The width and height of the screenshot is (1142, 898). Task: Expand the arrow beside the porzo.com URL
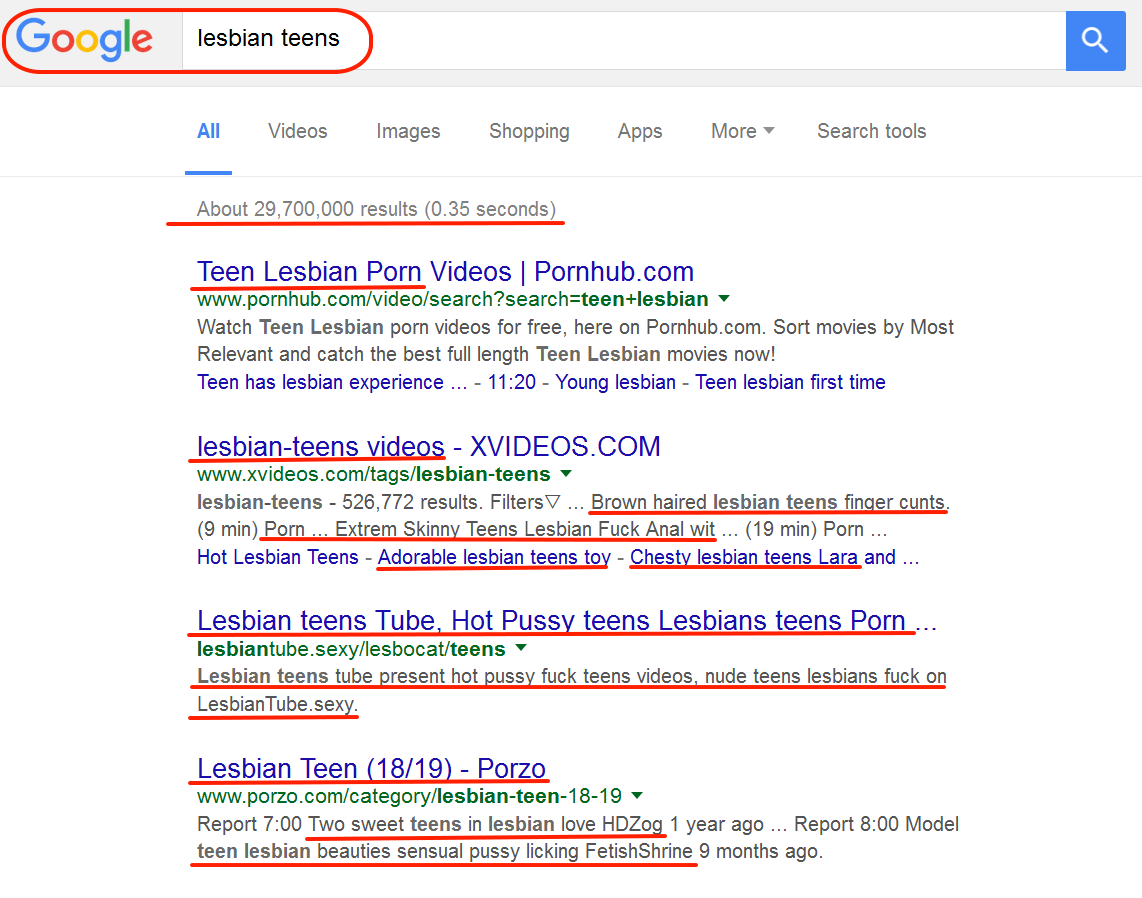tap(637, 795)
